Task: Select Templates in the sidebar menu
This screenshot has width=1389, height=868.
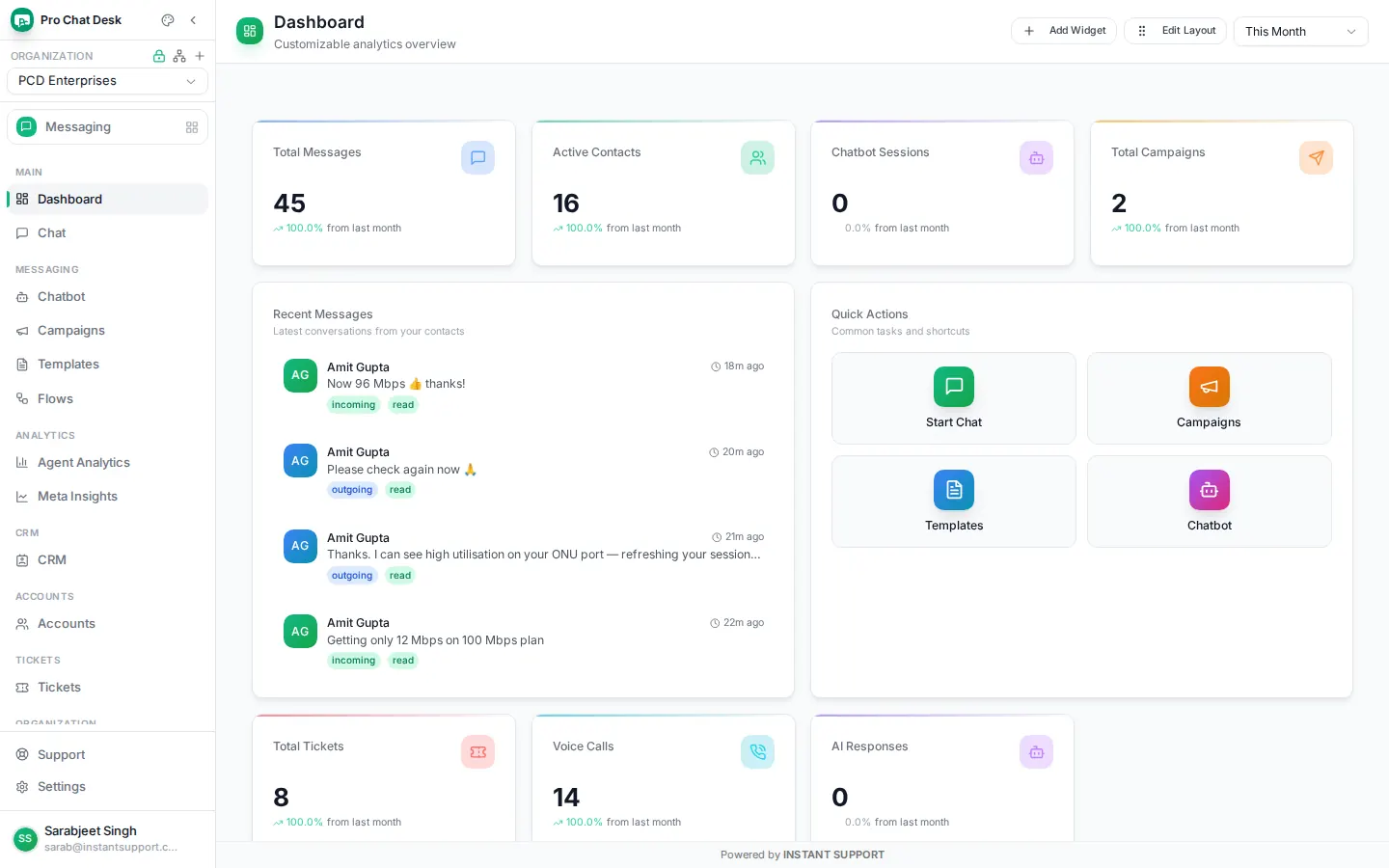Action: pos(107,365)
